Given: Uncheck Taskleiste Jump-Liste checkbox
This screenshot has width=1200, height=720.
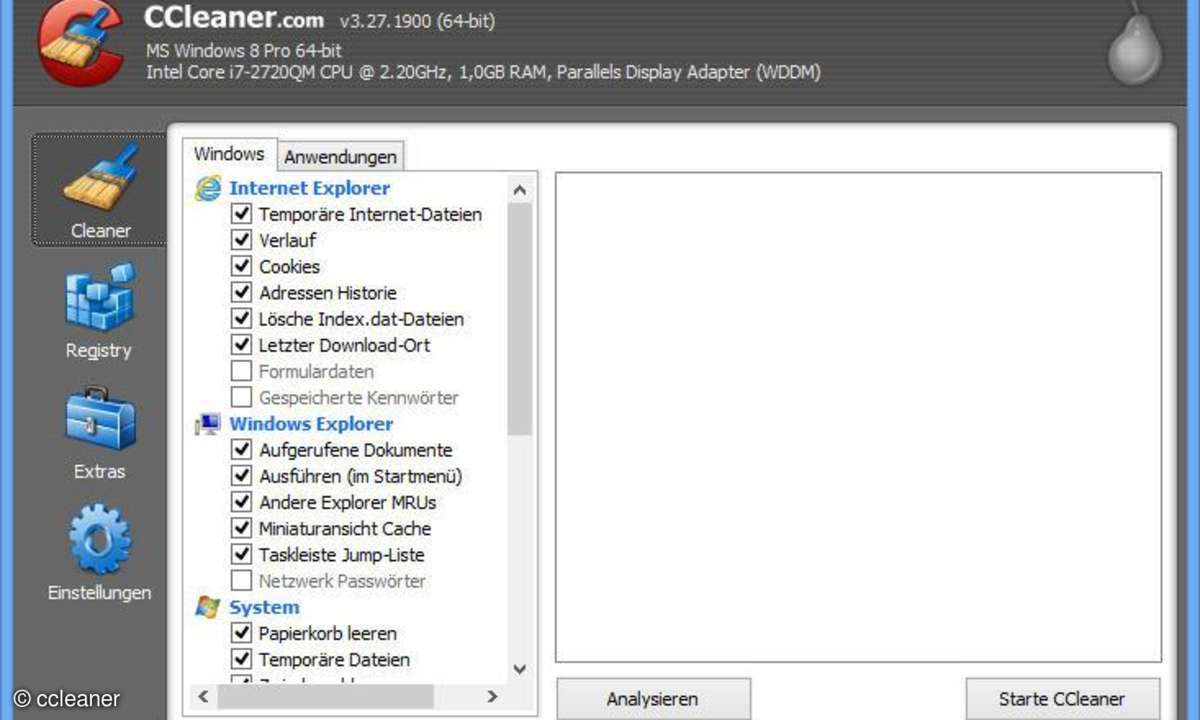Looking at the screenshot, I should pos(241,554).
